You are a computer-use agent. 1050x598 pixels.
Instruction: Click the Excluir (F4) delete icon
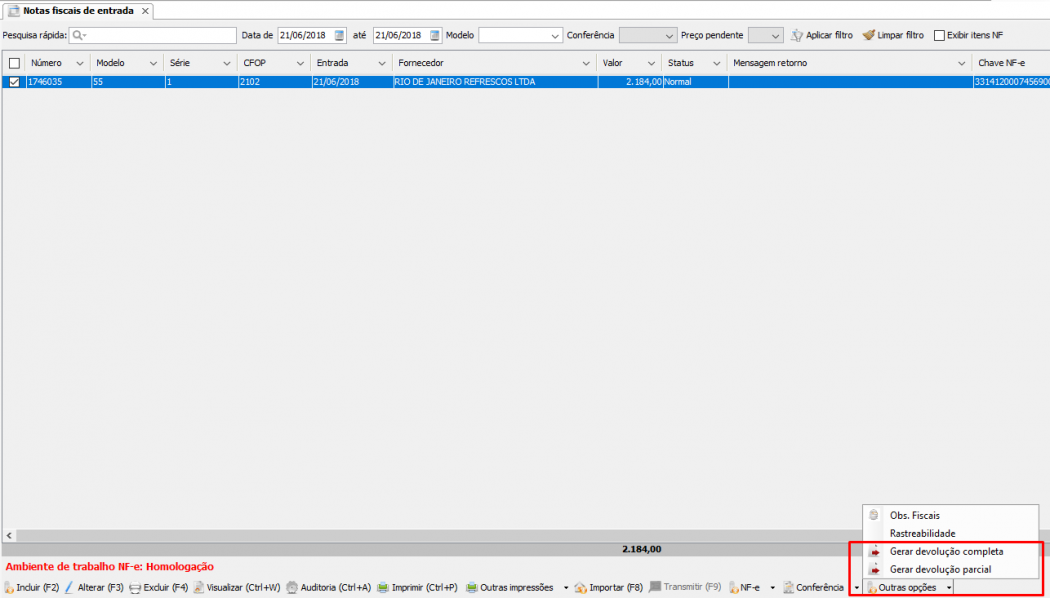[134, 588]
